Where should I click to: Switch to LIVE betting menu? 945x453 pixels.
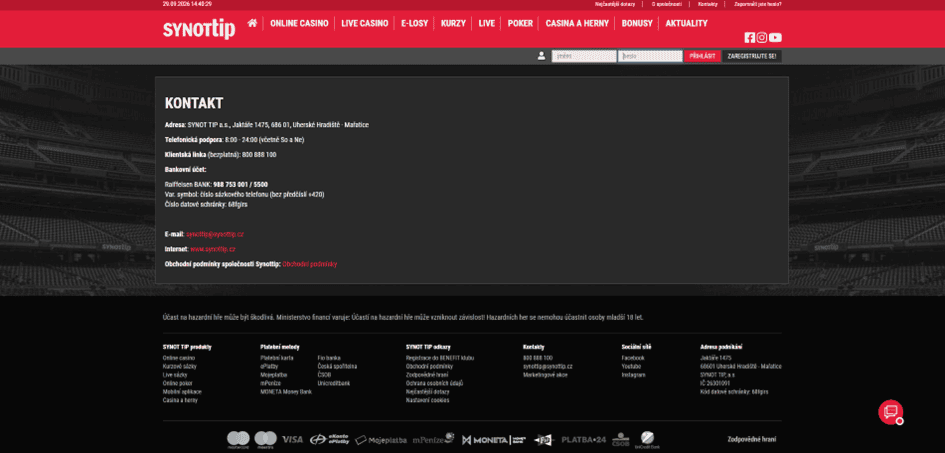(486, 23)
